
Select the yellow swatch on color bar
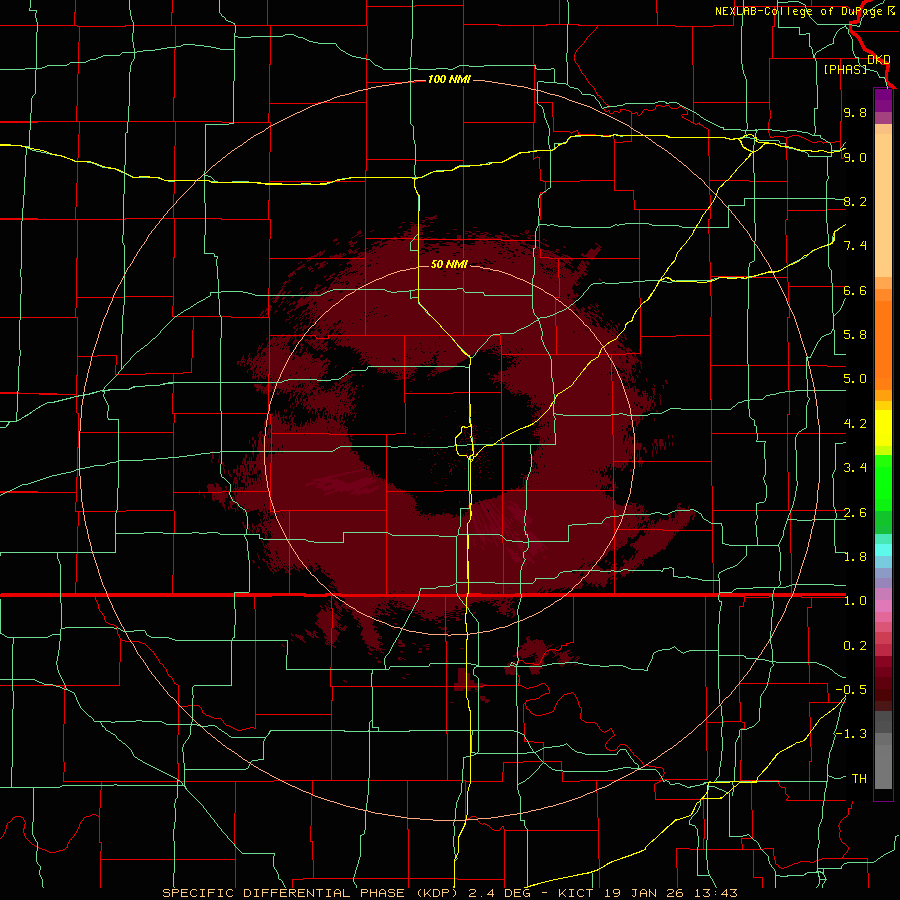tap(883, 428)
